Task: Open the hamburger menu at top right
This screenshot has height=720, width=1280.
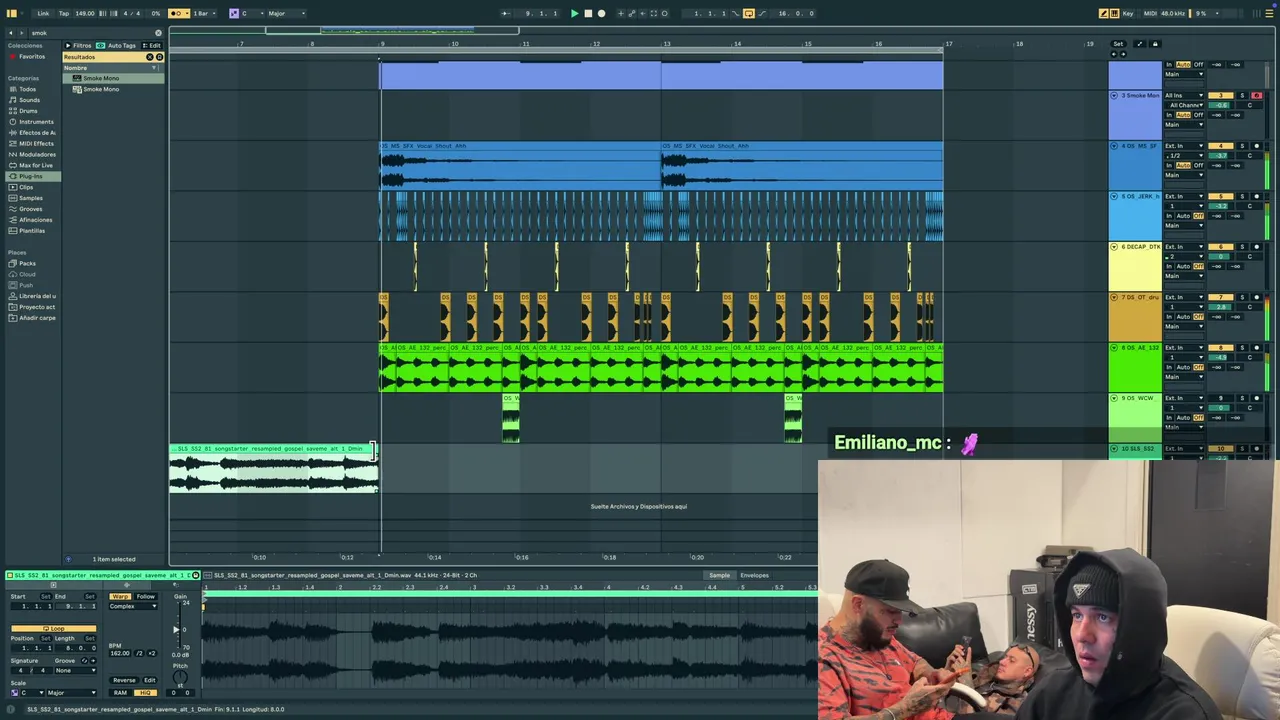Action: 1269,13
